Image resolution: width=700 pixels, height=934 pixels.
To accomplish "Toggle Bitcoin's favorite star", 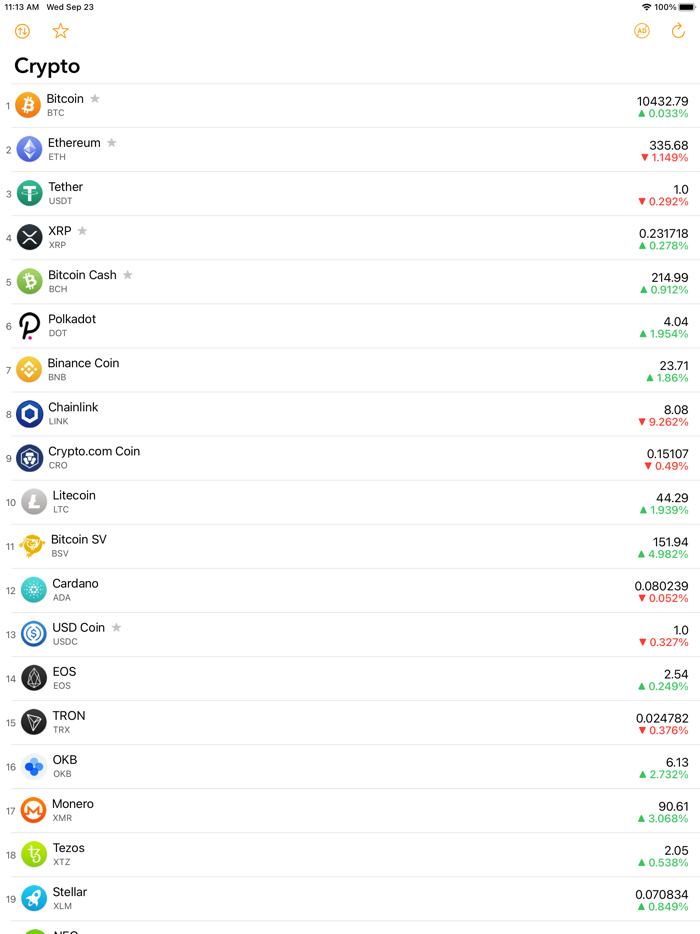I will [94, 98].
